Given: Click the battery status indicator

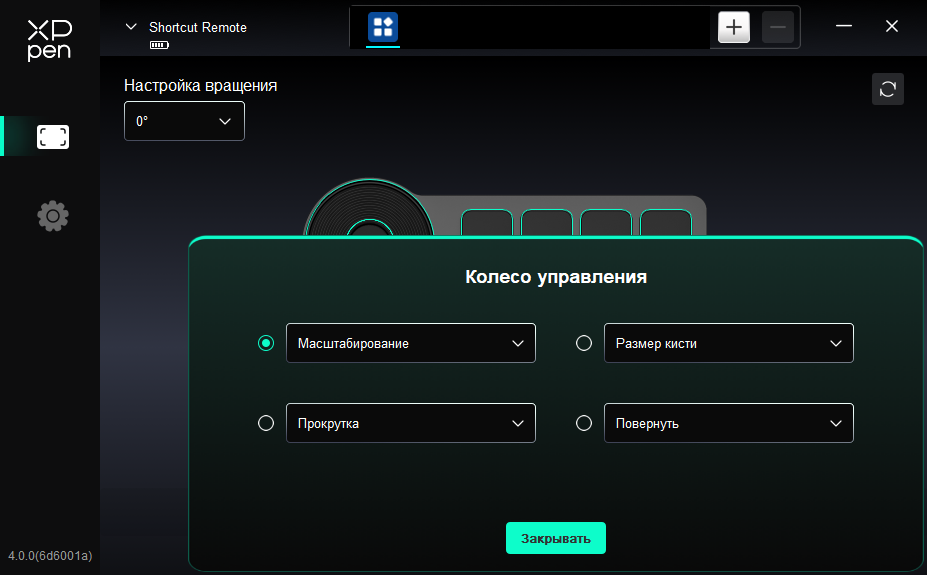Looking at the screenshot, I should [159, 45].
